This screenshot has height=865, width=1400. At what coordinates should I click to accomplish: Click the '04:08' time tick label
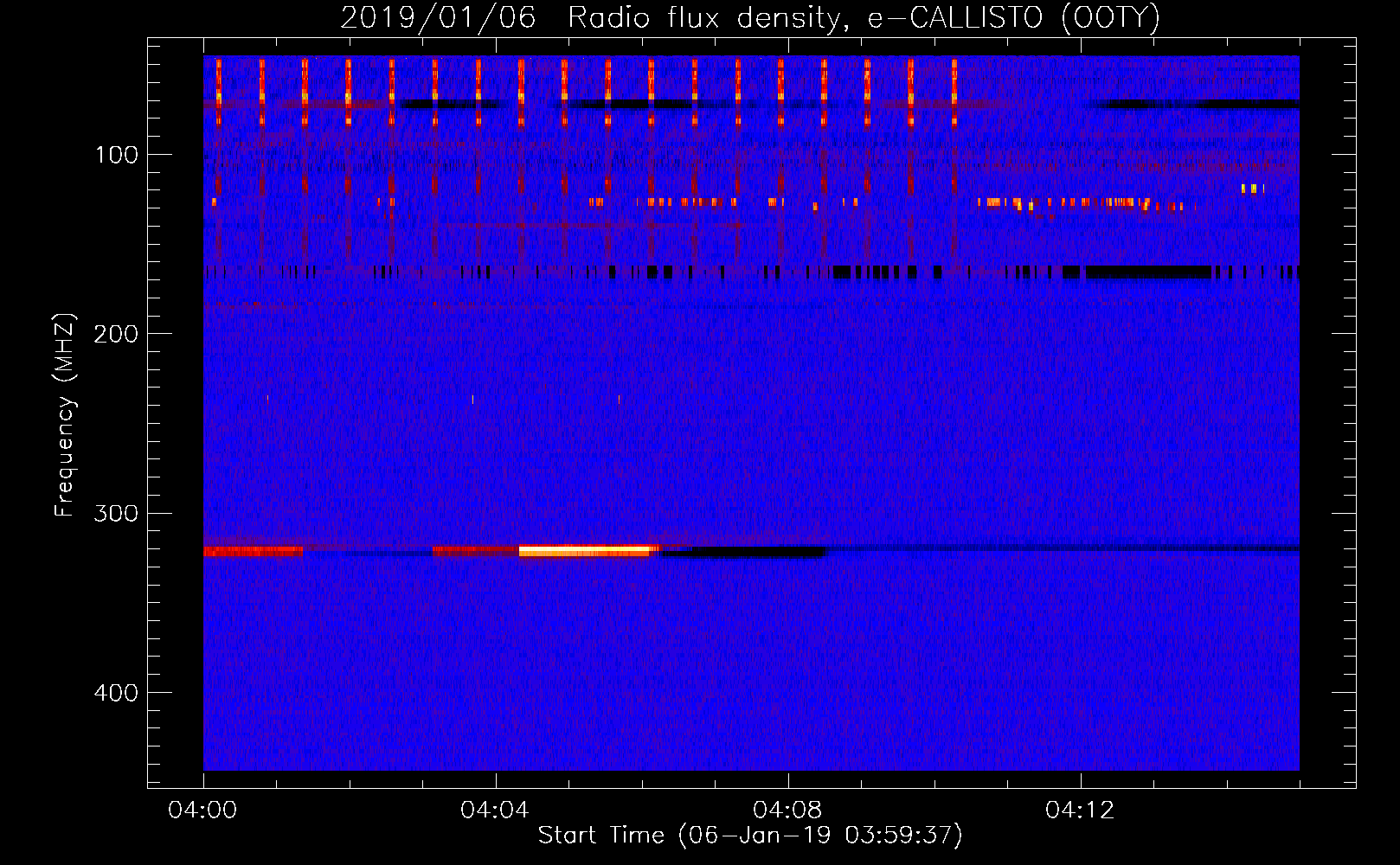click(787, 811)
